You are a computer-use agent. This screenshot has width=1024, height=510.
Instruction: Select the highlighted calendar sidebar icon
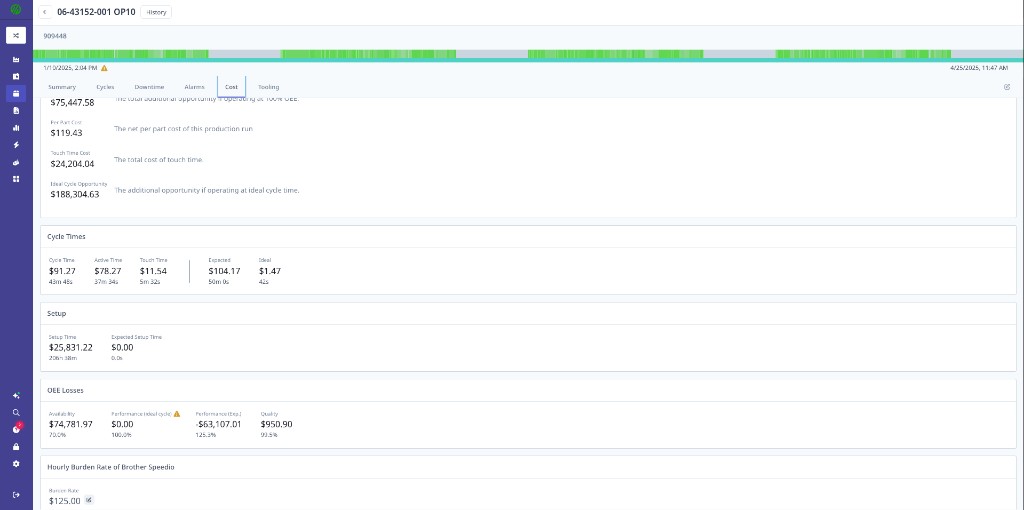point(16,93)
